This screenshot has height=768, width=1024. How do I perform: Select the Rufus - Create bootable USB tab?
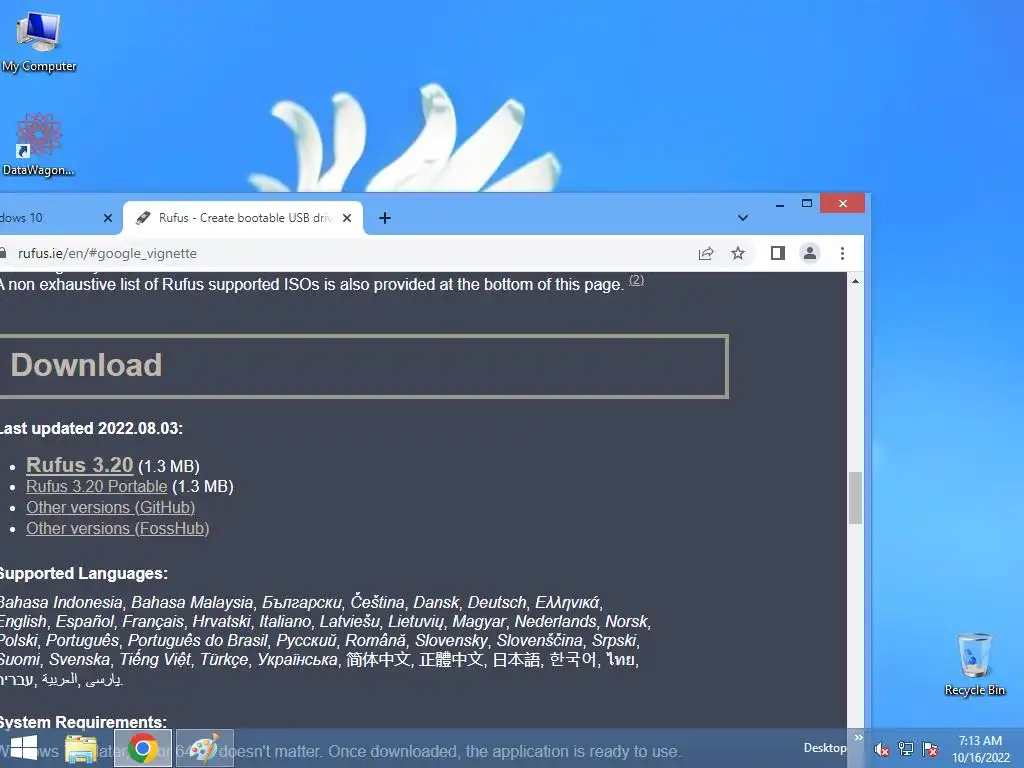[x=243, y=218]
